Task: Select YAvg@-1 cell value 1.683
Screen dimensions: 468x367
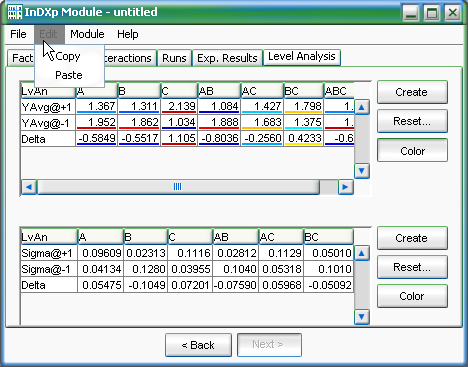Action: 262,123
